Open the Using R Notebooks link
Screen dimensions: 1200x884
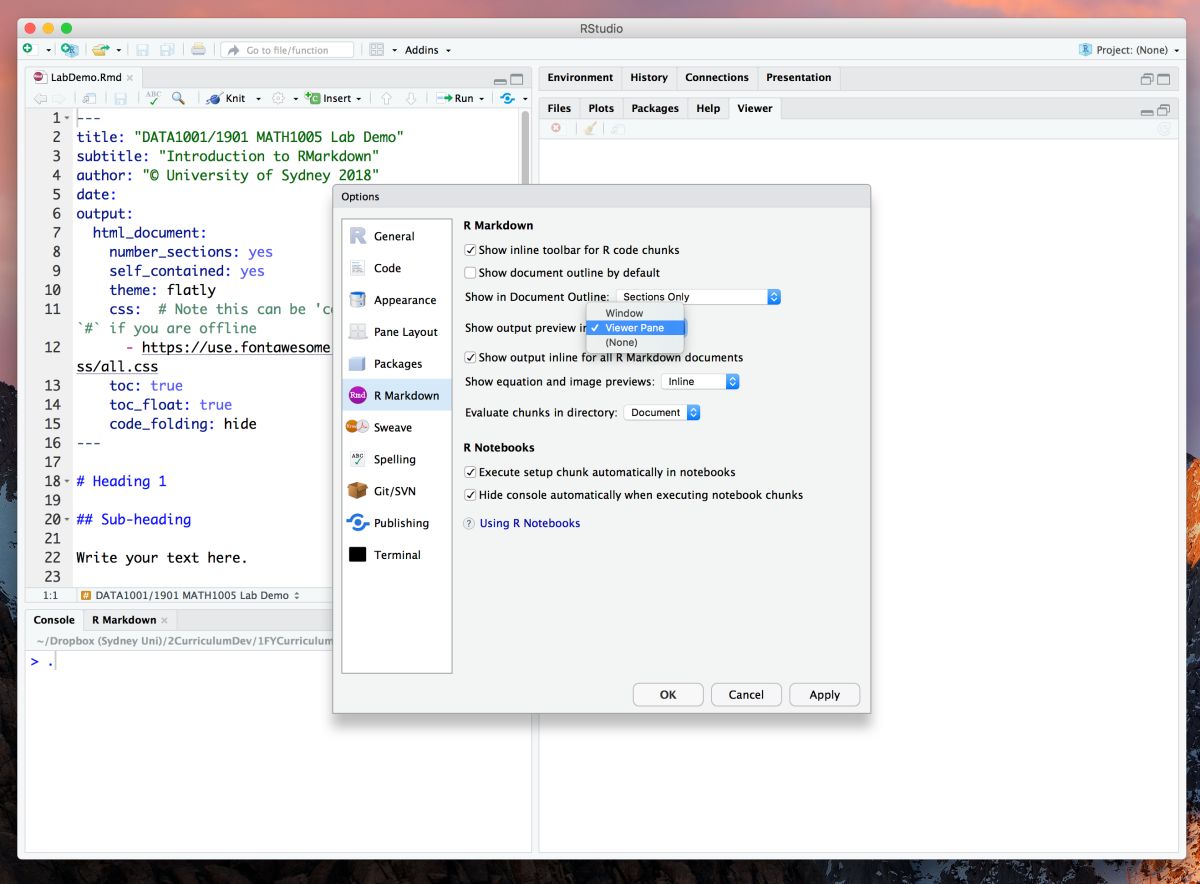[530, 523]
